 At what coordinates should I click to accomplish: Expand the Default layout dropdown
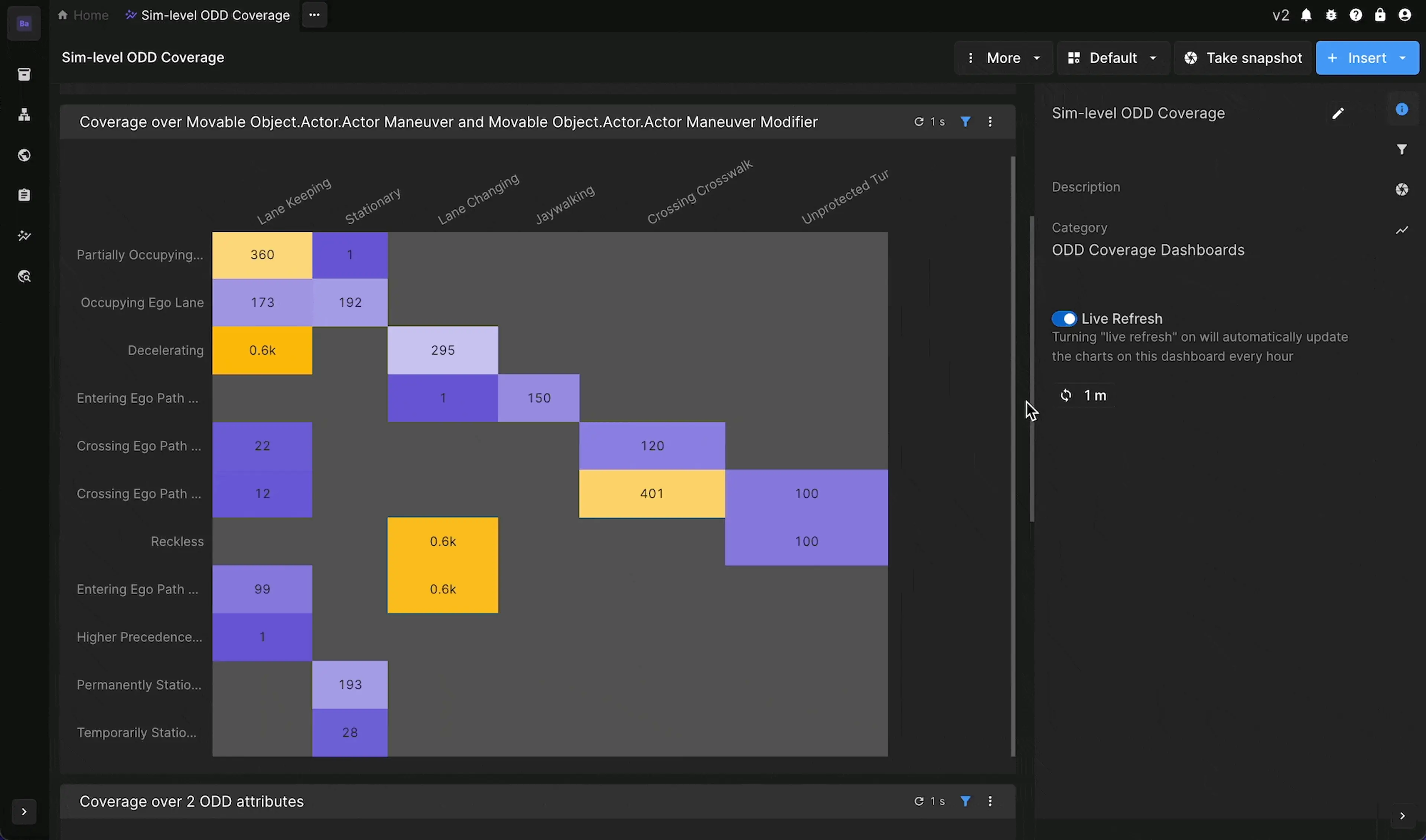tap(1113, 58)
